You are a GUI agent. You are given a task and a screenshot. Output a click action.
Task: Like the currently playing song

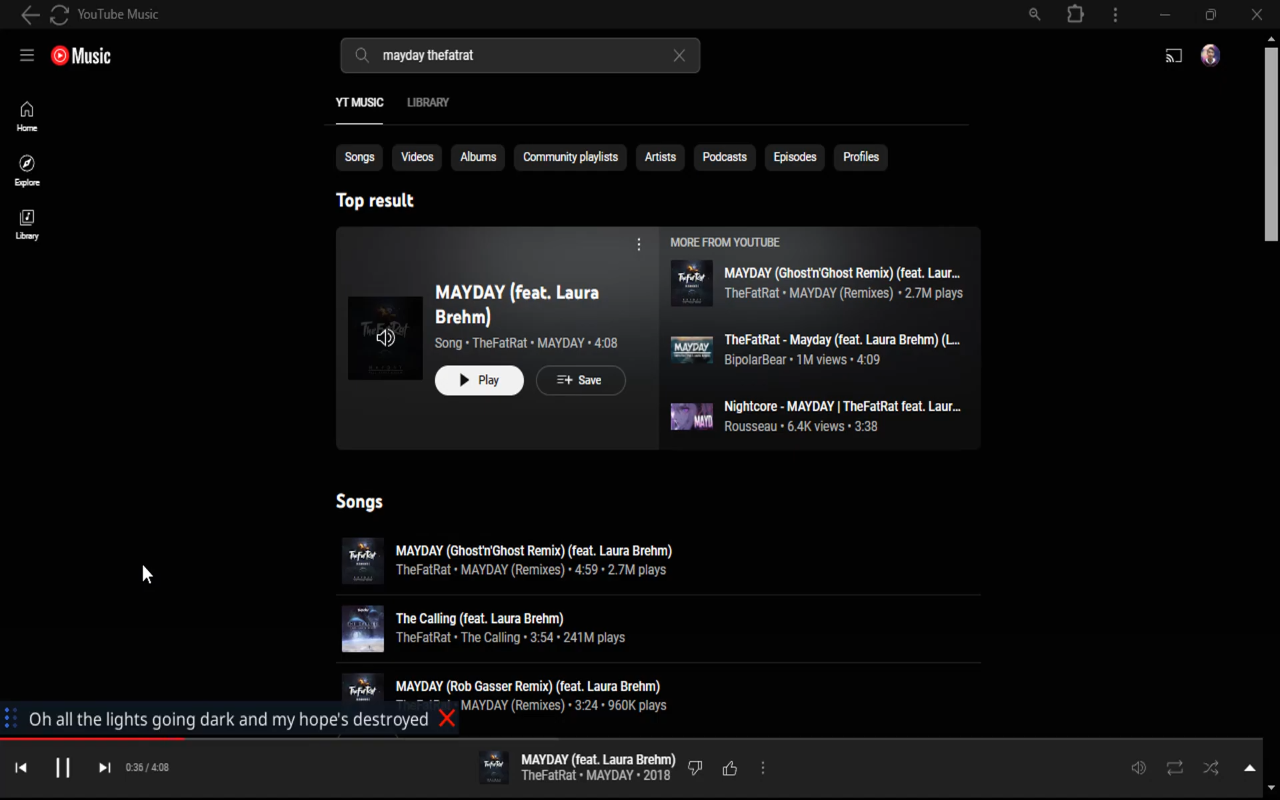pos(730,768)
